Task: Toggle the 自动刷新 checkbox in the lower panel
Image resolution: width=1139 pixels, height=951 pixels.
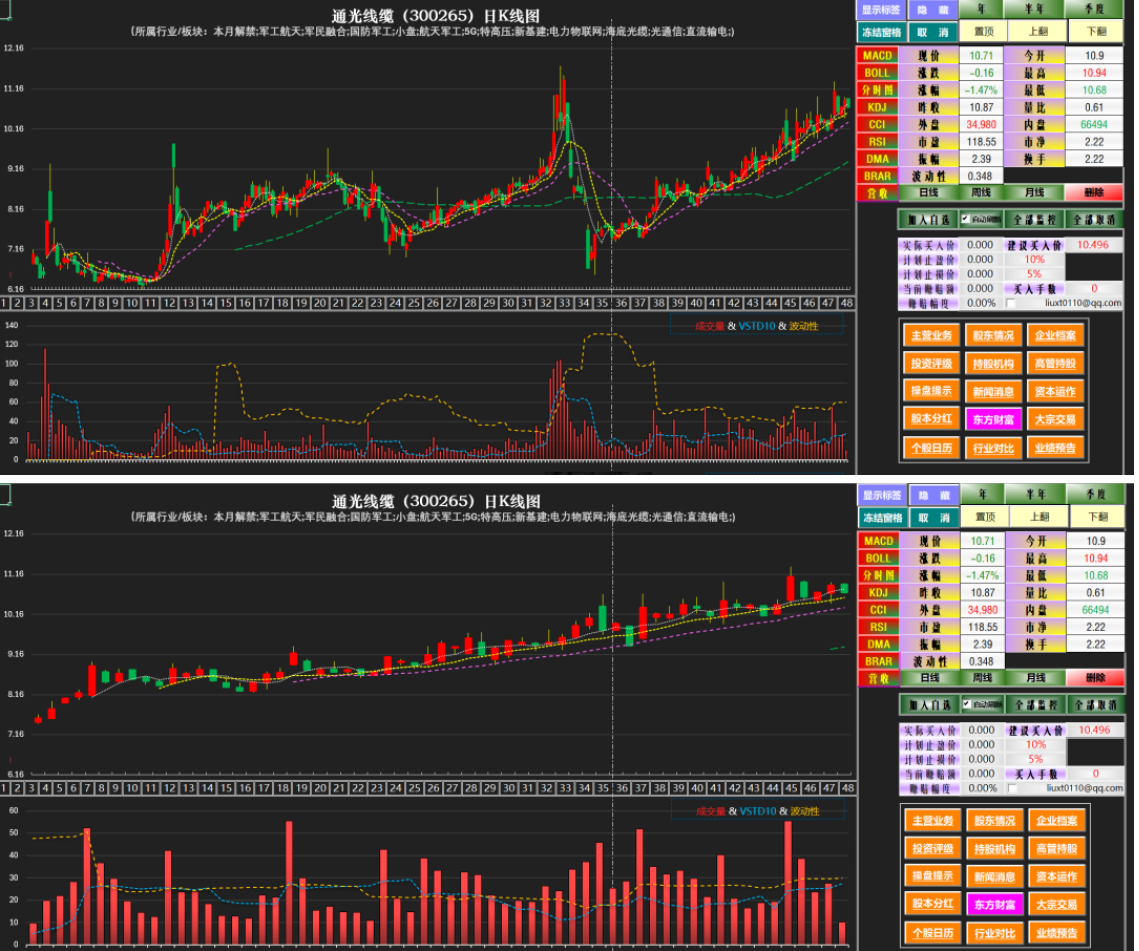Action: pos(967,704)
